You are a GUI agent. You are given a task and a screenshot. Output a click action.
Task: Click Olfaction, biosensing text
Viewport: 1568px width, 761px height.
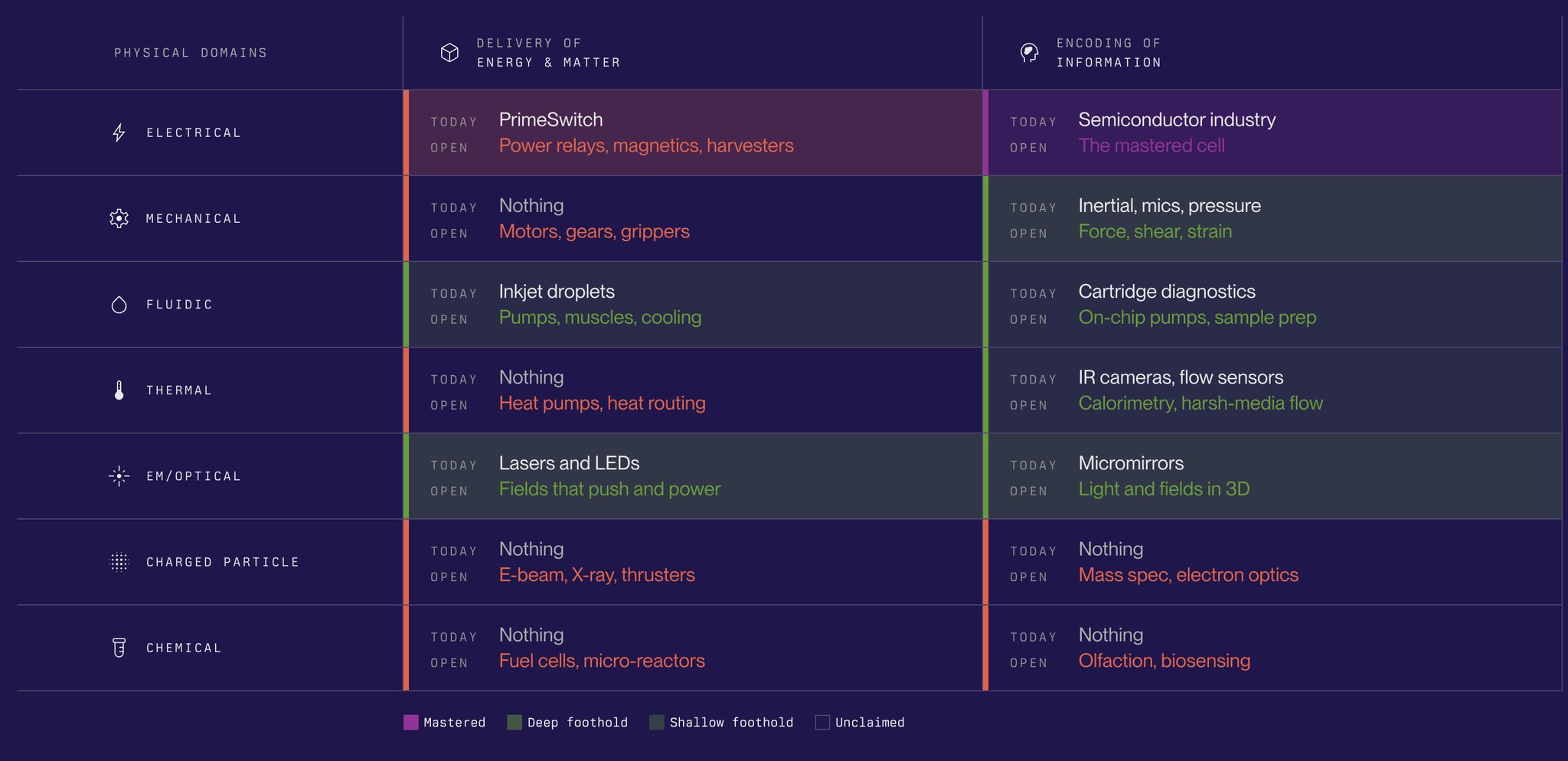[x=1164, y=661]
